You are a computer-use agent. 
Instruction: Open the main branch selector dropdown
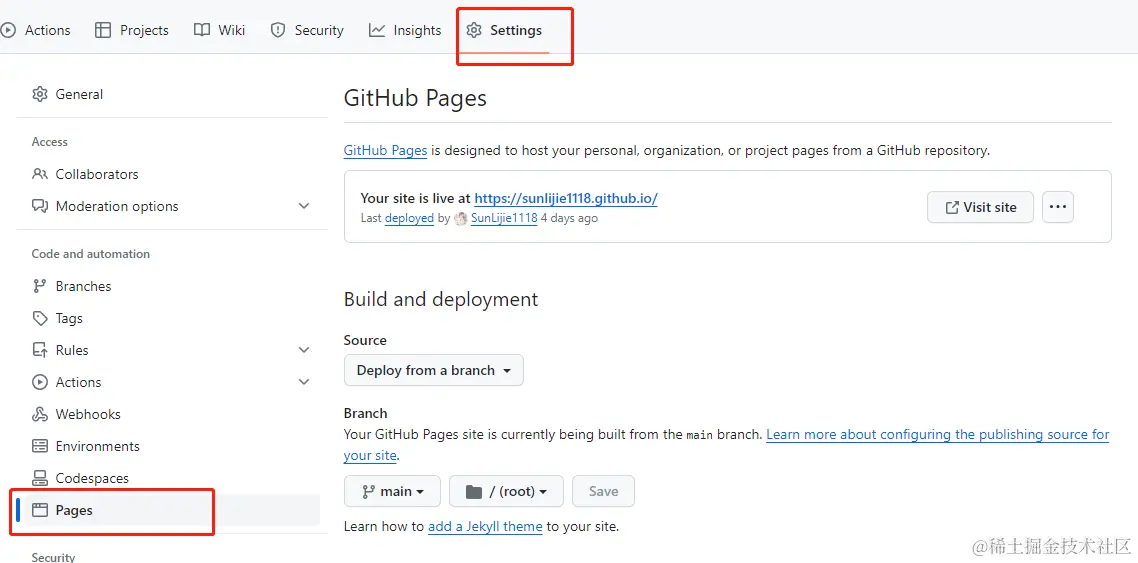click(393, 491)
